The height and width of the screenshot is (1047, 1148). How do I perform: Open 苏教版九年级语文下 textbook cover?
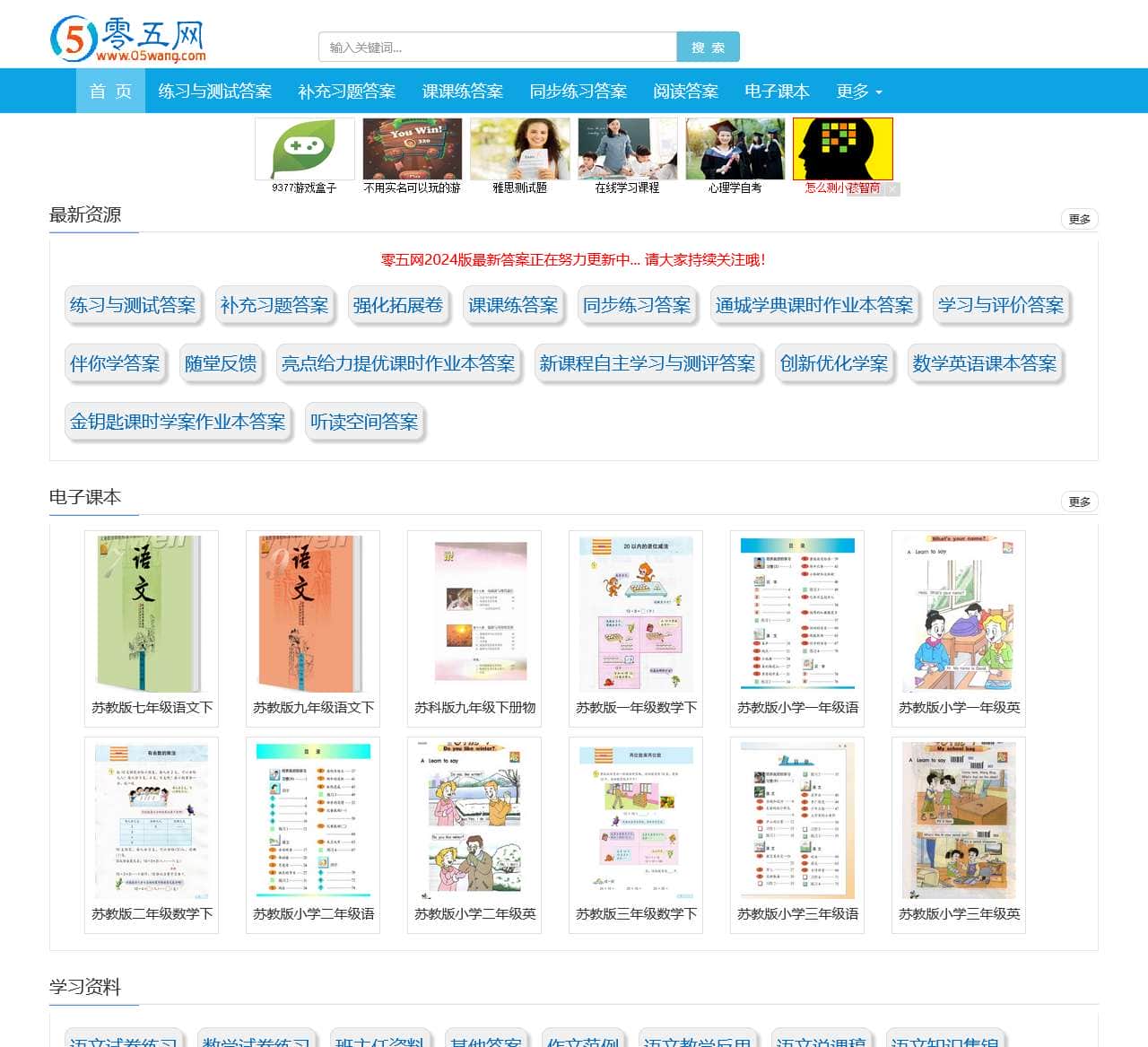coord(313,615)
